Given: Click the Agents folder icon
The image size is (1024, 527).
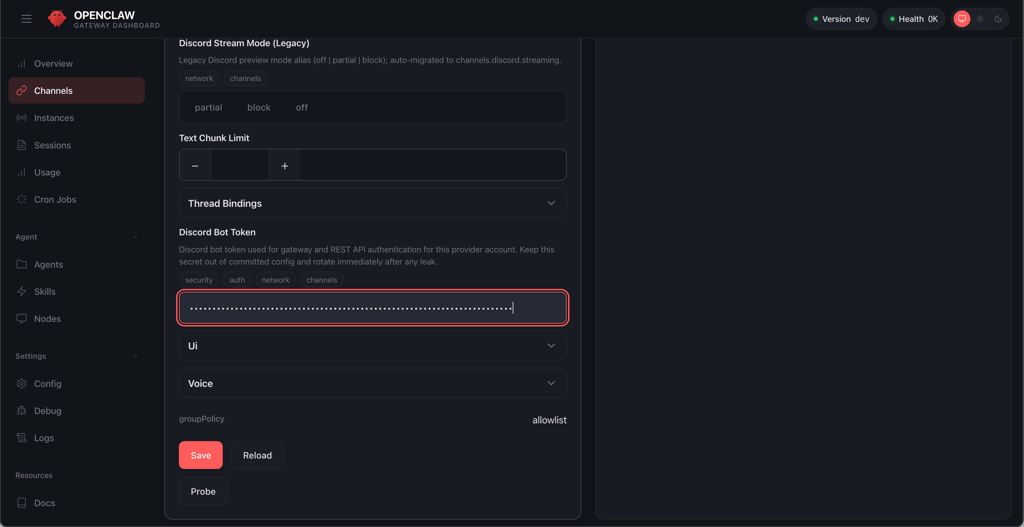Looking at the screenshot, I should [x=22, y=264].
